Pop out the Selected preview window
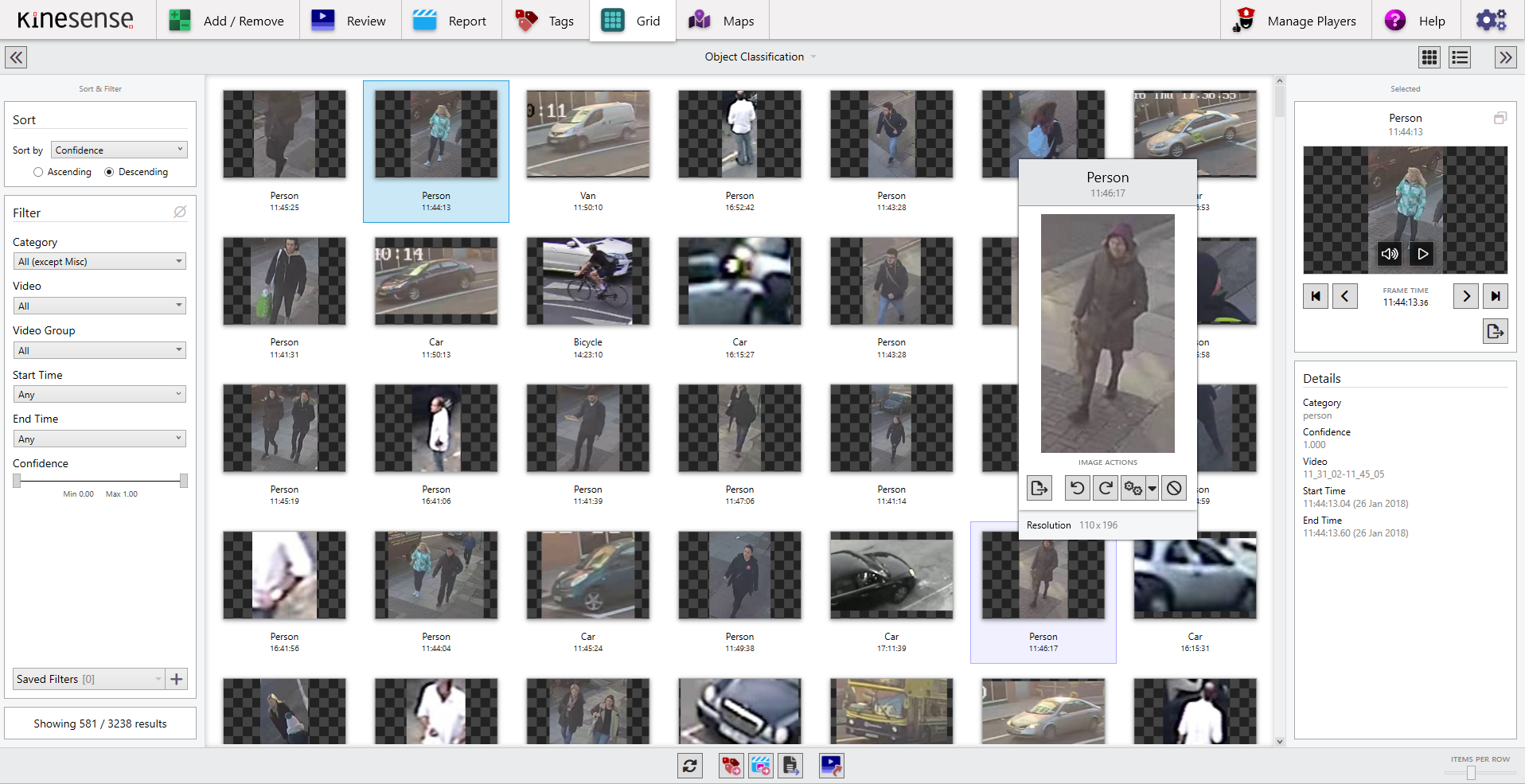 (x=1500, y=118)
